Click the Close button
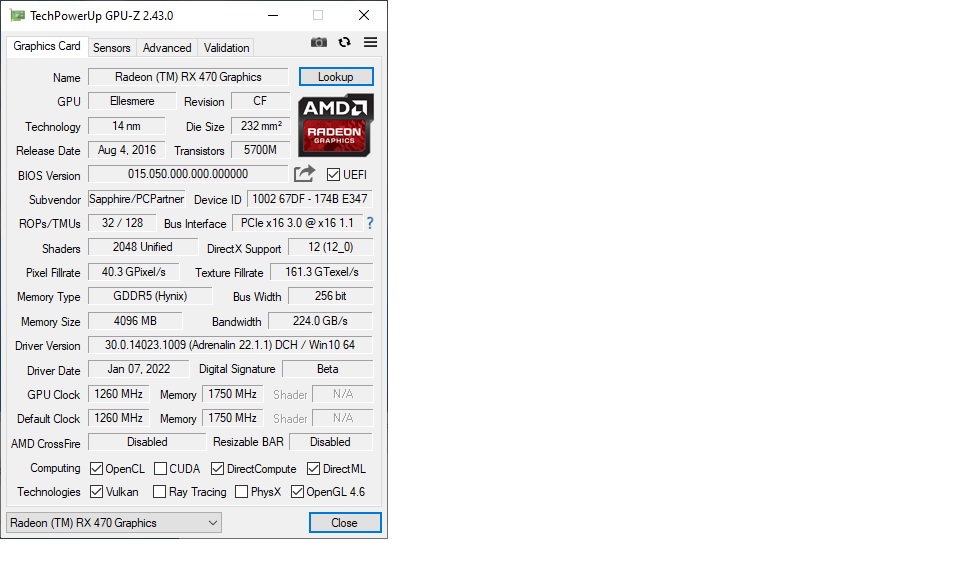The width and height of the screenshot is (966, 573). (344, 522)
